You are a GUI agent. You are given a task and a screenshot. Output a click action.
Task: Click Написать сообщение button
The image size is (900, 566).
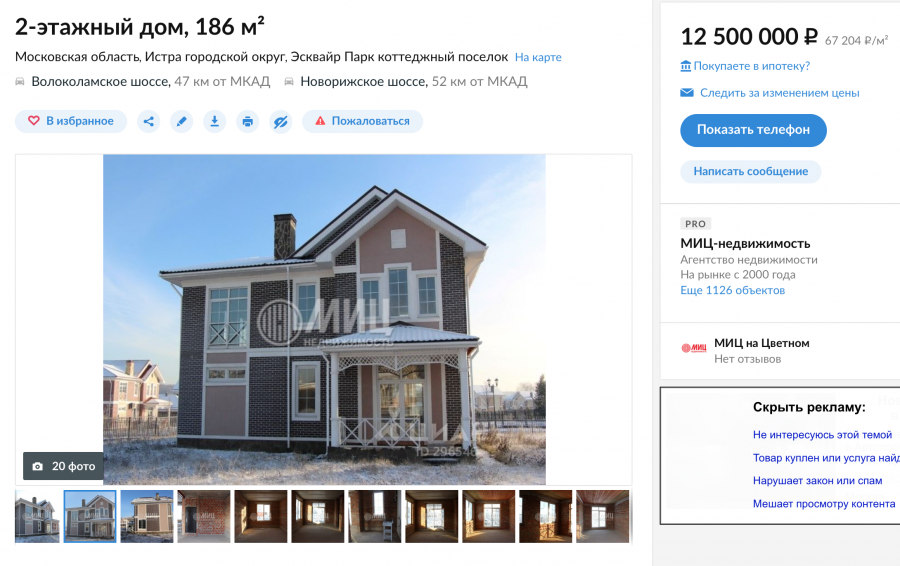750,171
